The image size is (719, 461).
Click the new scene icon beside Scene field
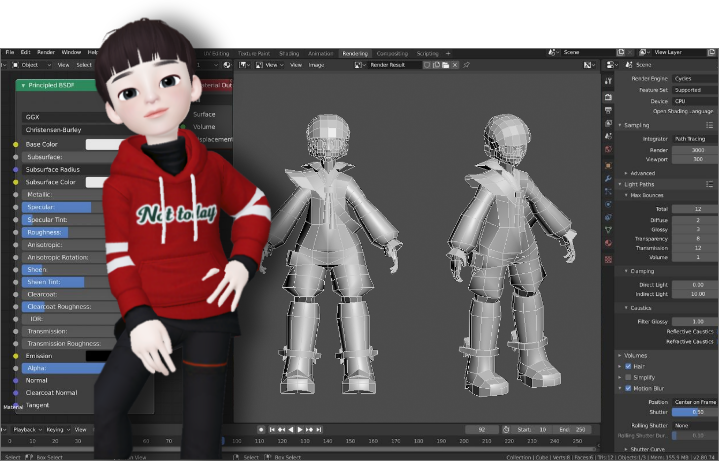click(621, 52)
